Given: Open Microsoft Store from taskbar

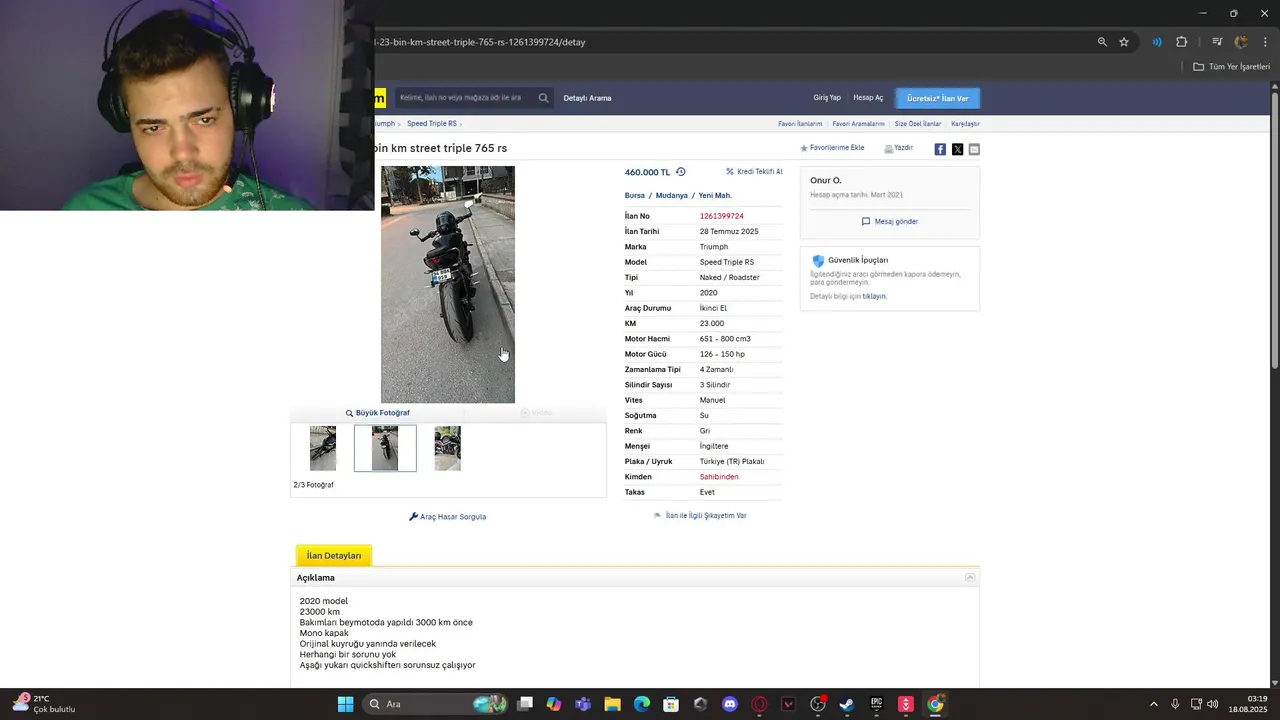Looking at the screenshot, I should [671, 704].
